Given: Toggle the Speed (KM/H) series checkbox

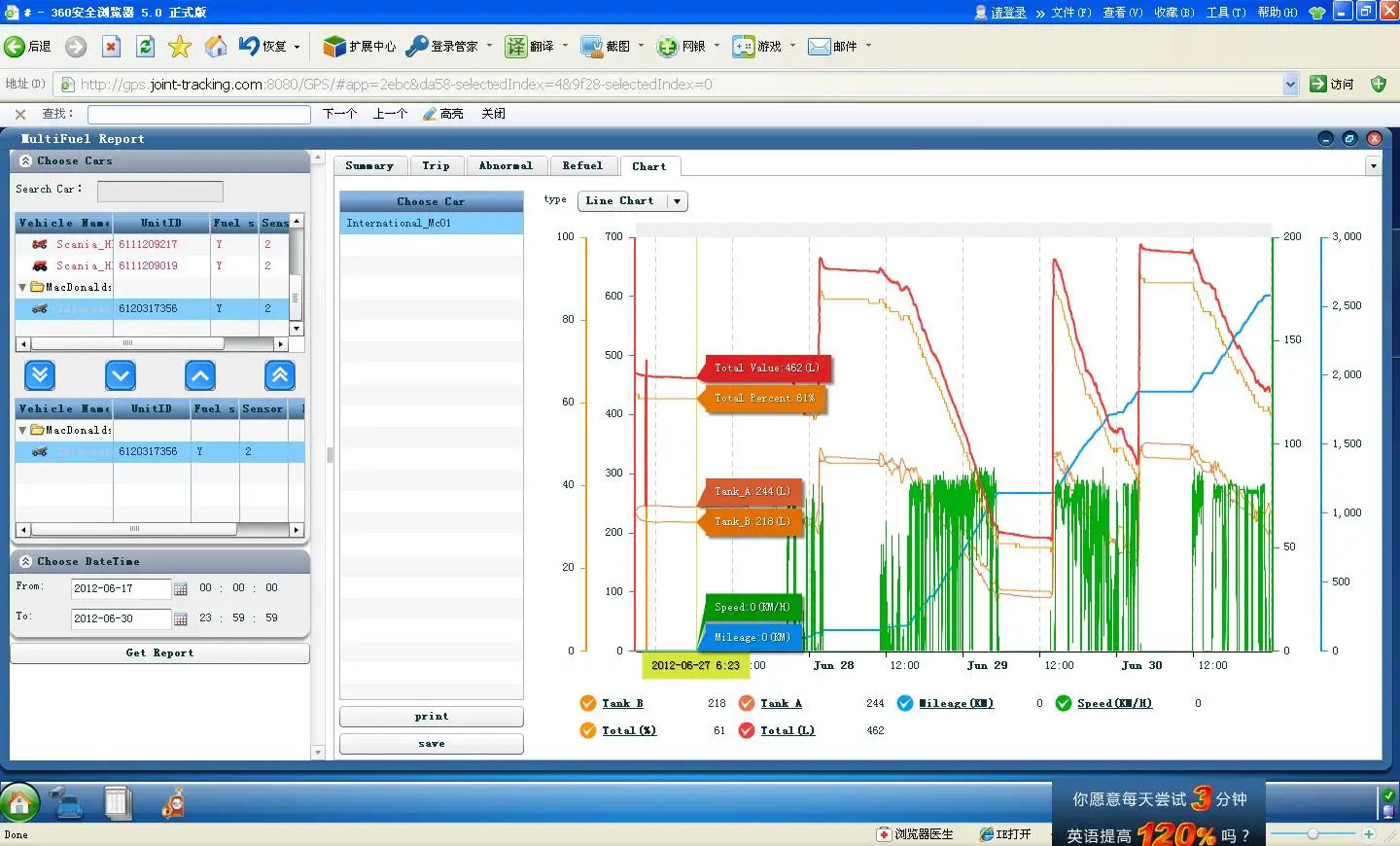Looking at the screenshot, I should click(1064, 704).
